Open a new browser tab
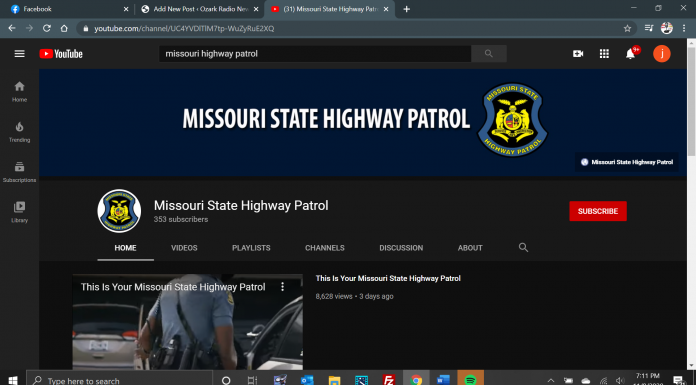 (406, 9)
